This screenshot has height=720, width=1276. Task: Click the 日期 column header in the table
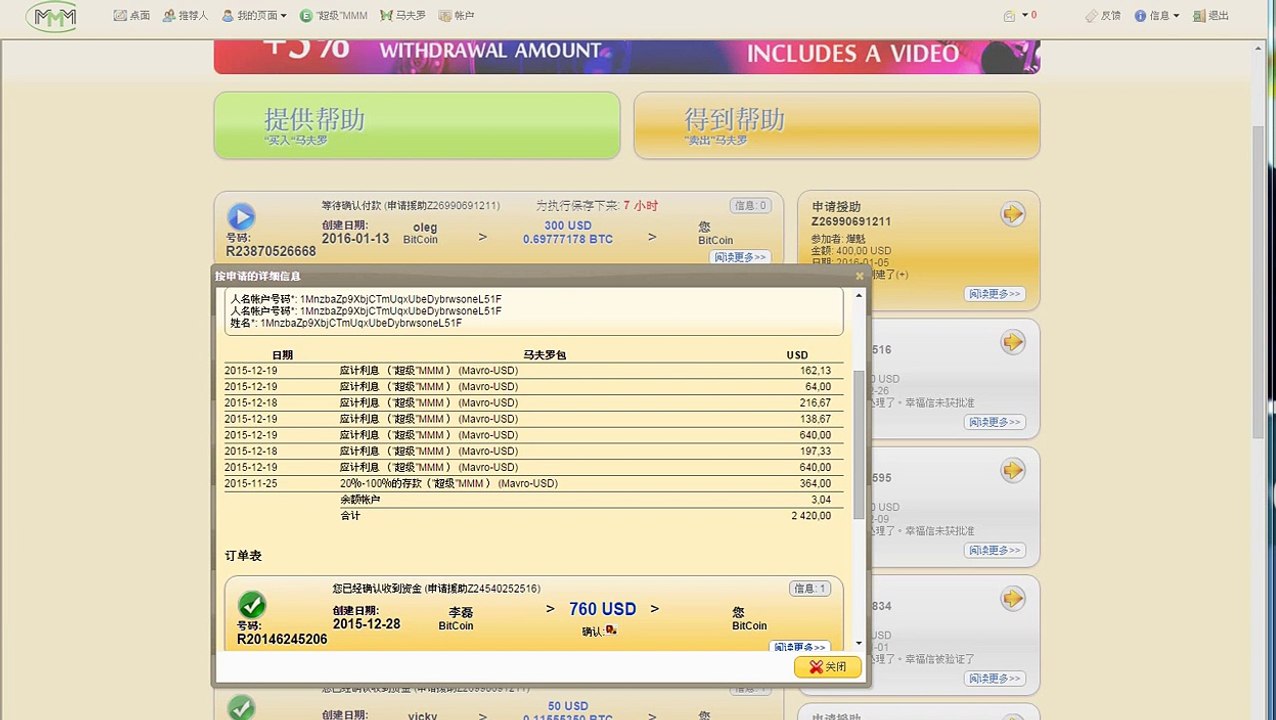[x=282, y=355]
